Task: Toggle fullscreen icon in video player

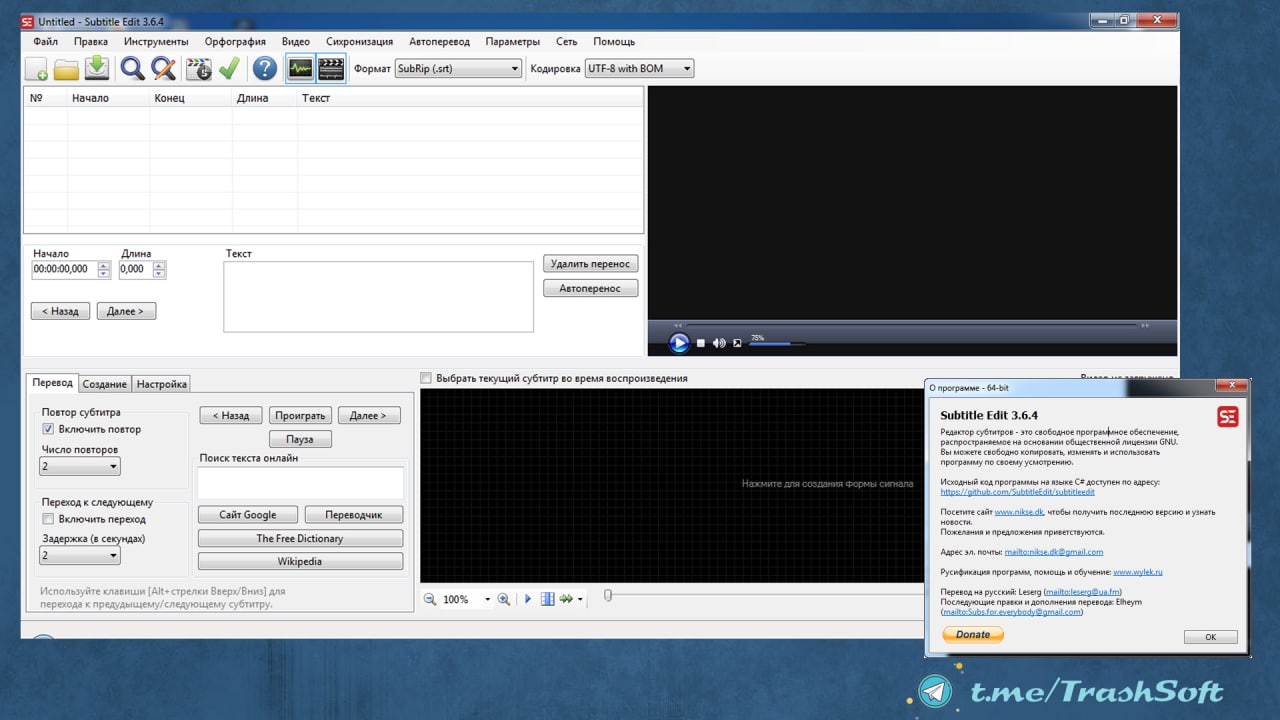Action: pyautogui.click(x=737, y=343)
